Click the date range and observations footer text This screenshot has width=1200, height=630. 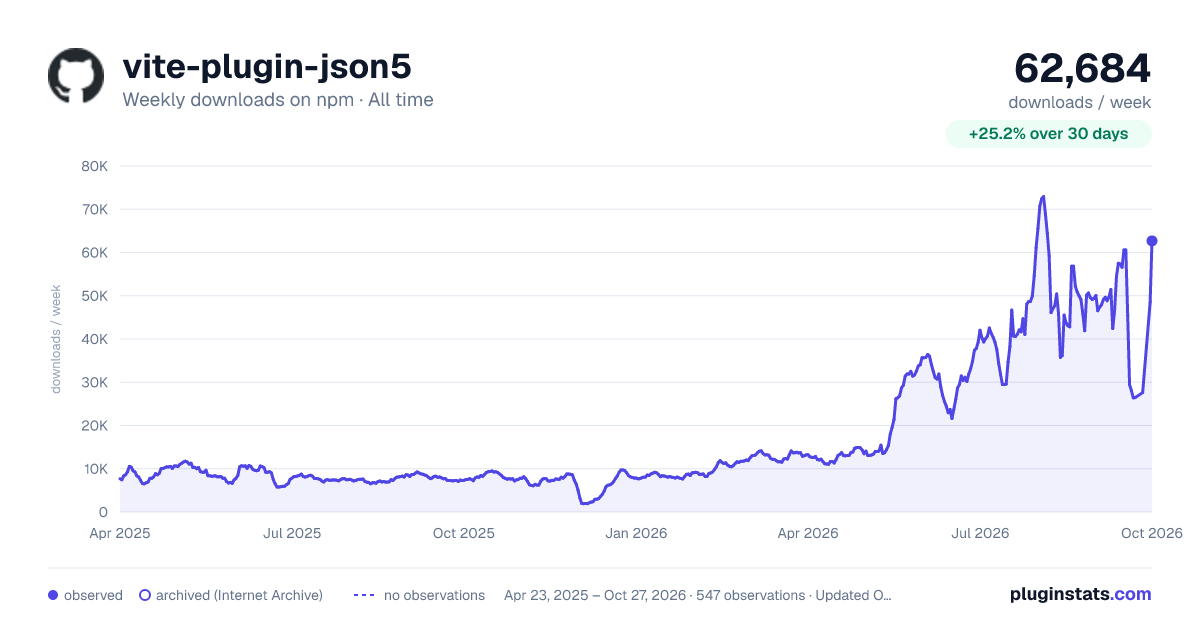698,595
